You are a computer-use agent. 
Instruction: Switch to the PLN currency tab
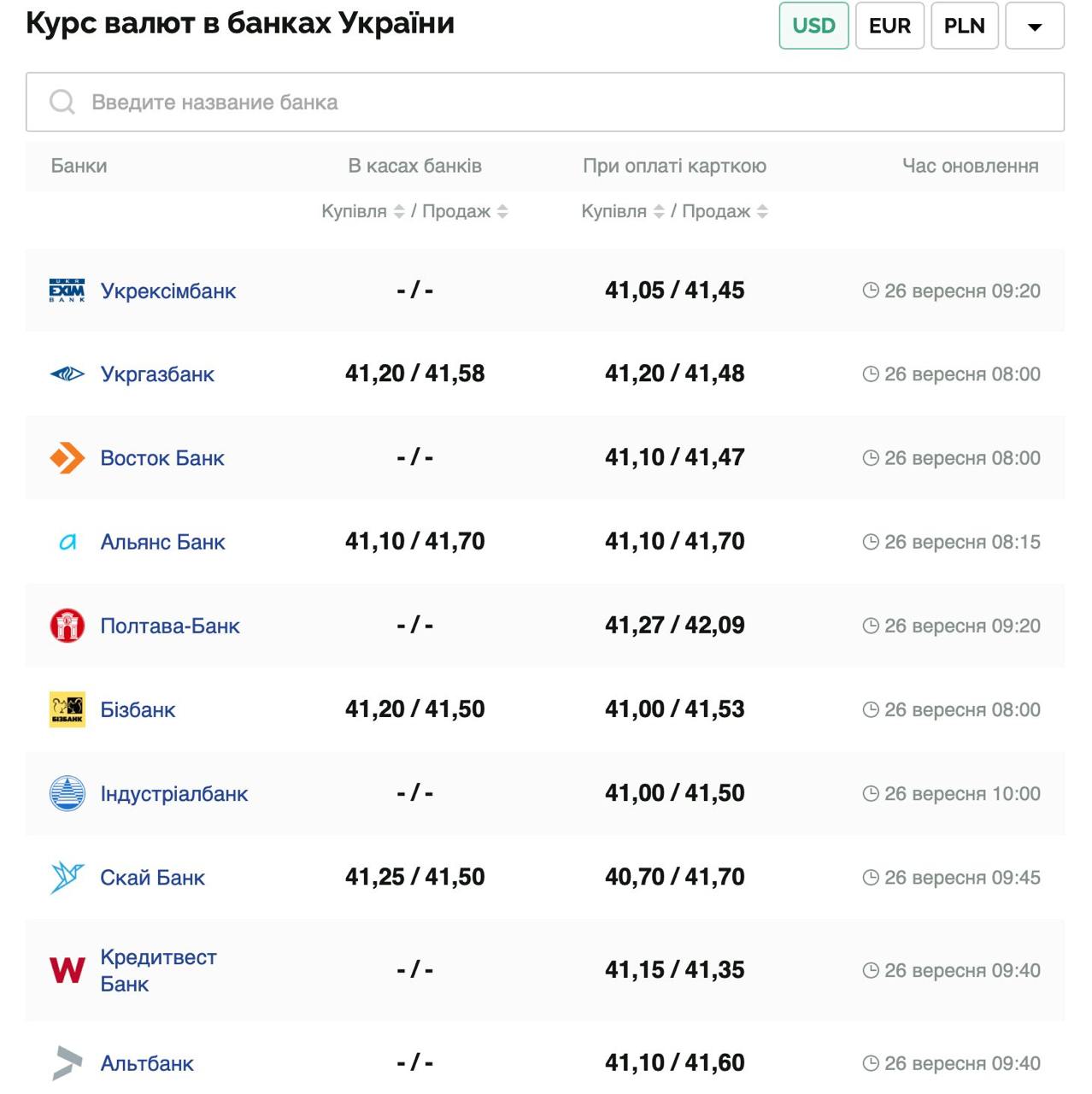tap(964, 26)
